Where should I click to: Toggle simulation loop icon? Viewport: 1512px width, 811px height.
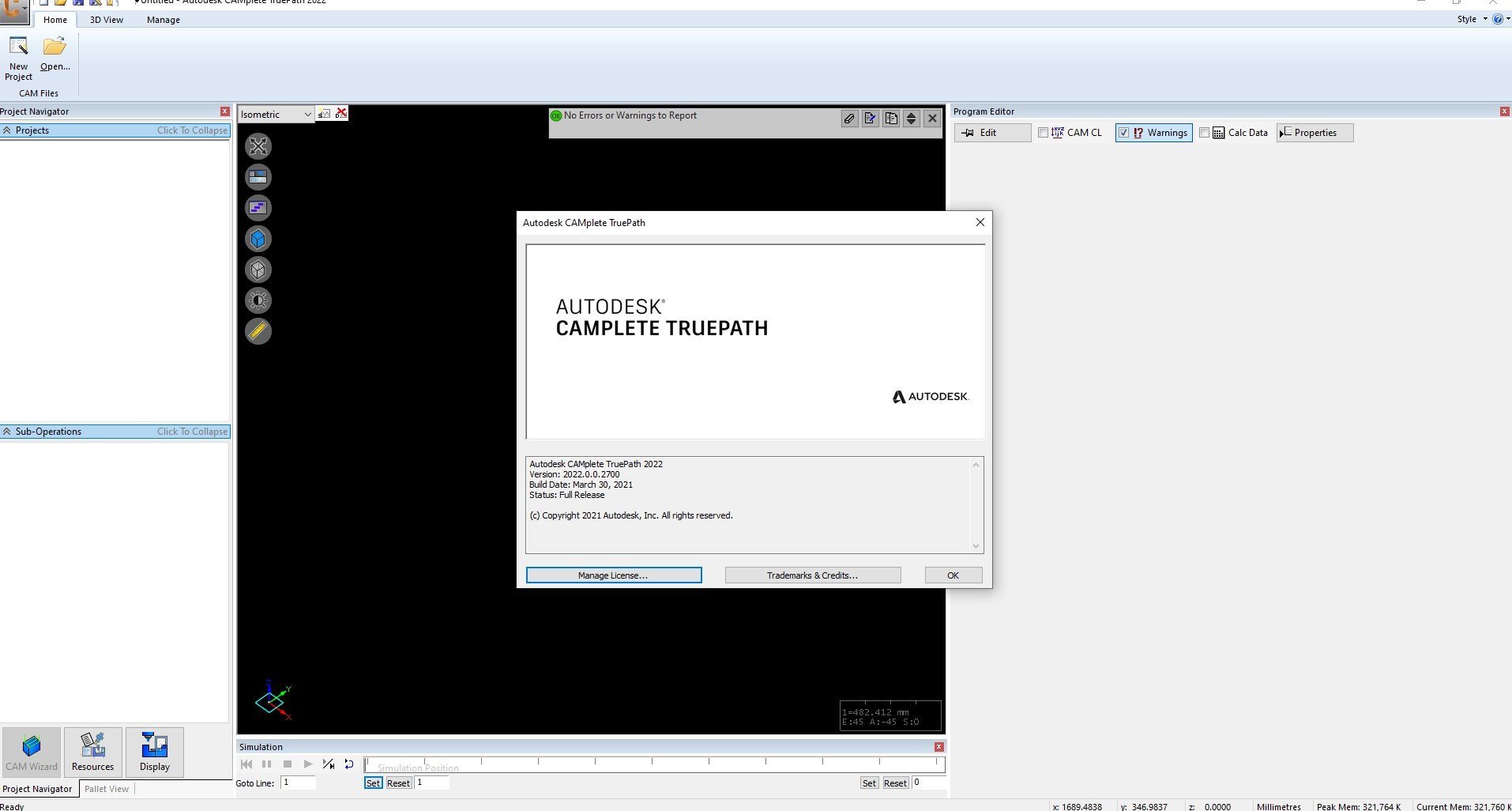pos(349,764)
